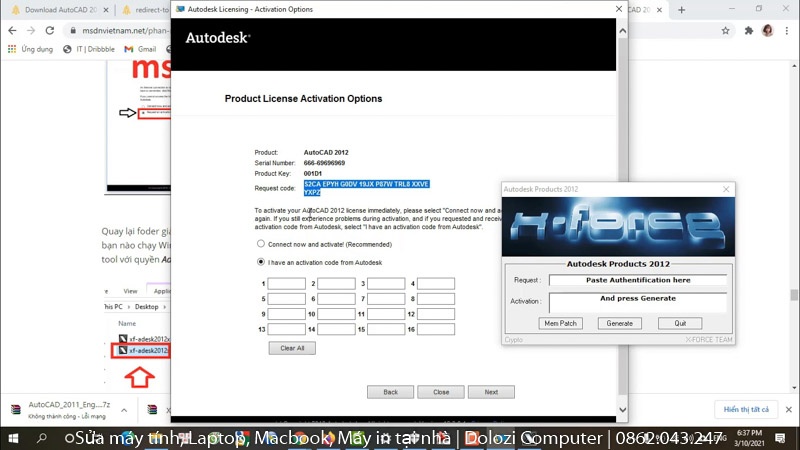Click the Chrome back navigation arrow
The image size is (800, 450).
12,31
